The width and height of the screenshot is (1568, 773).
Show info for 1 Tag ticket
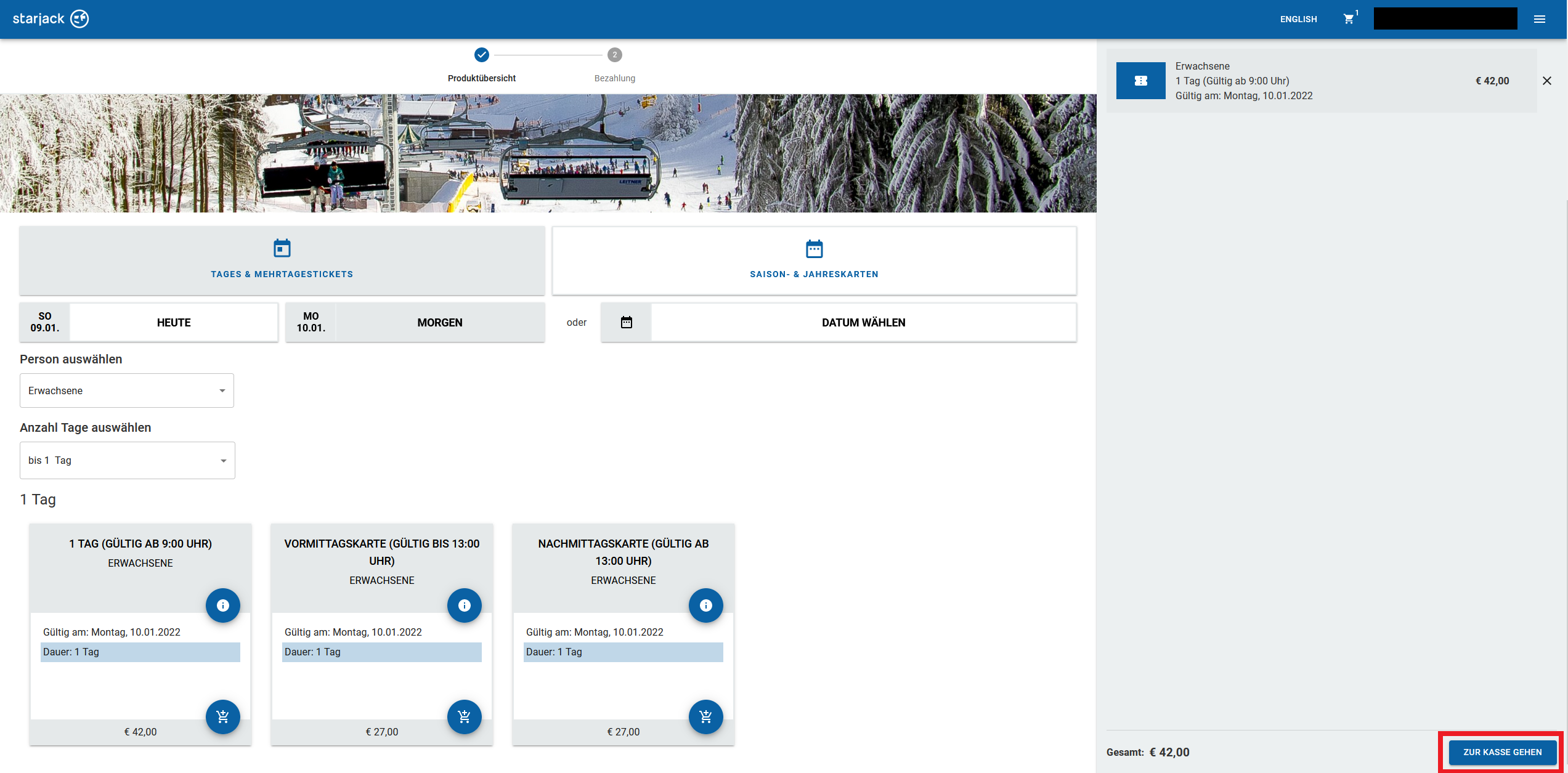point(222,605)
